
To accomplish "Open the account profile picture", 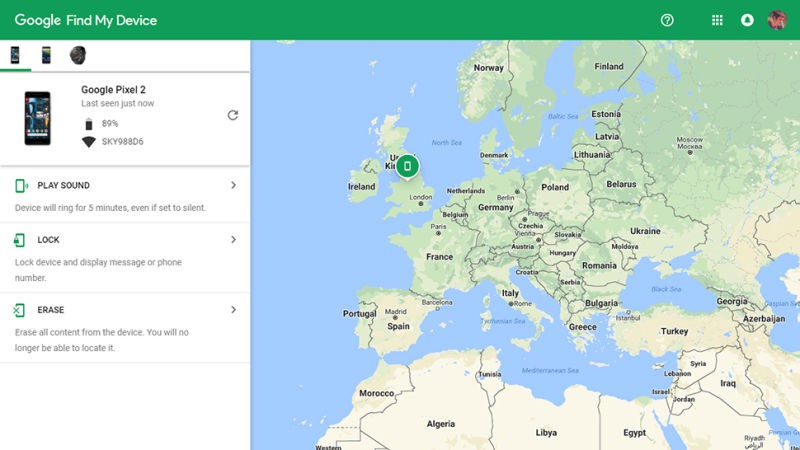I will point(777,20).
